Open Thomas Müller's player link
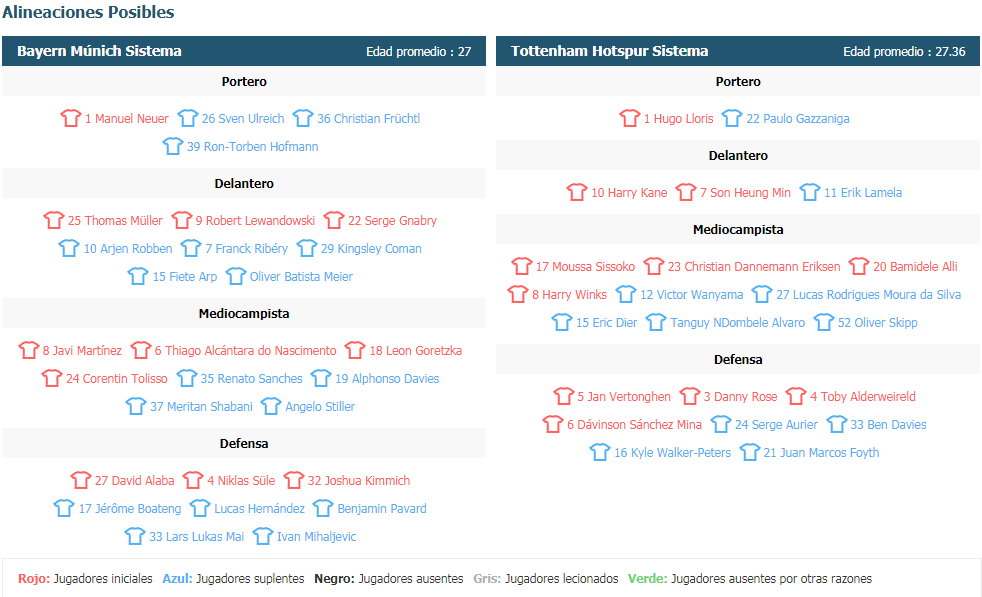Screen dimensions: 982x597 [115, 221]
